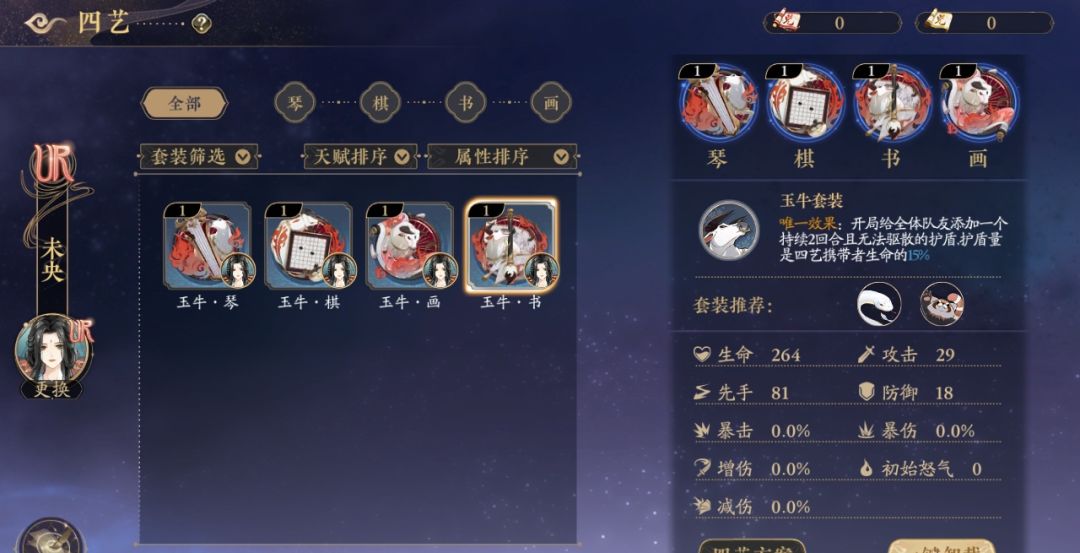Click the 更换 character swap button

(x=52, y=389)
